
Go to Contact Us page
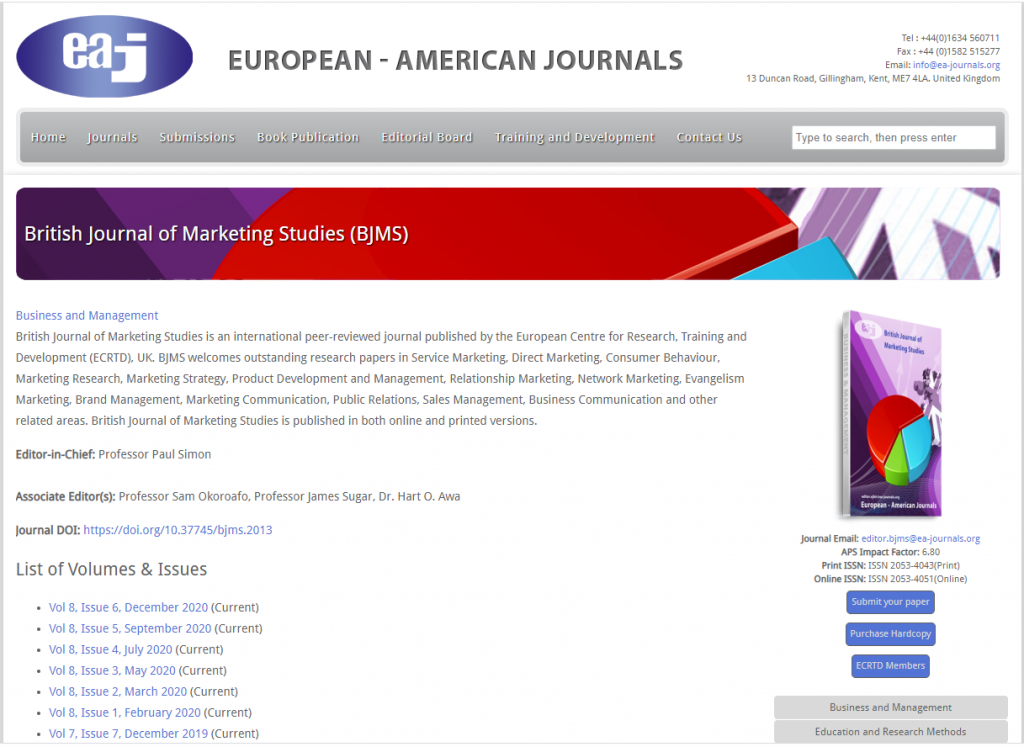pos(709,137)
